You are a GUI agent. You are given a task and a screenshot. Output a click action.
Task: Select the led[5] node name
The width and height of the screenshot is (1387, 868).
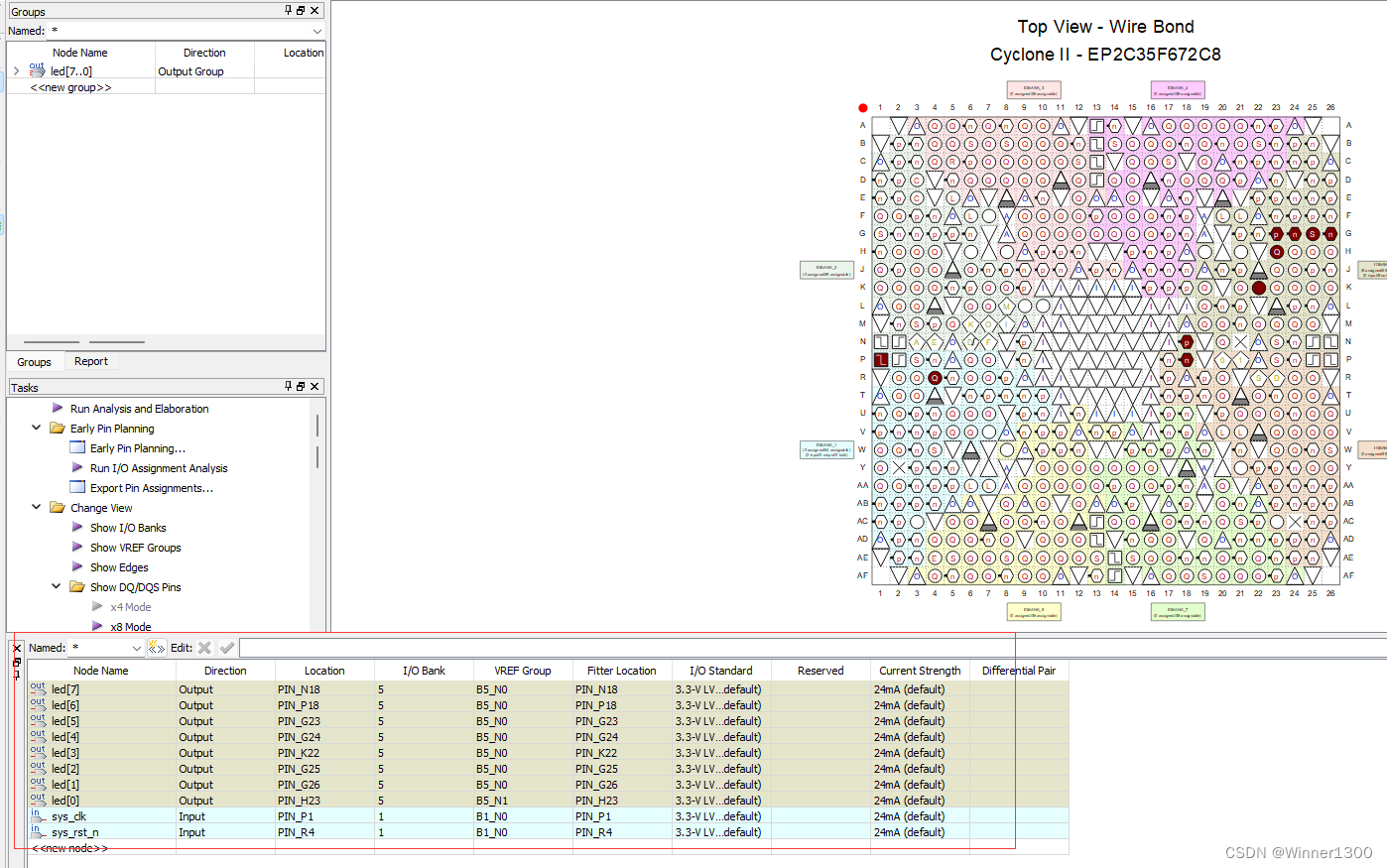click(x=65, y=721)
